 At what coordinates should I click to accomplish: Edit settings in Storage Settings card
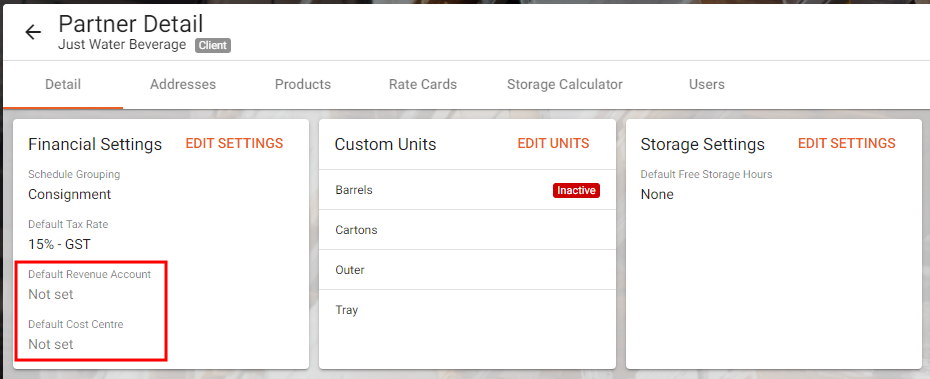click(846, 144)
